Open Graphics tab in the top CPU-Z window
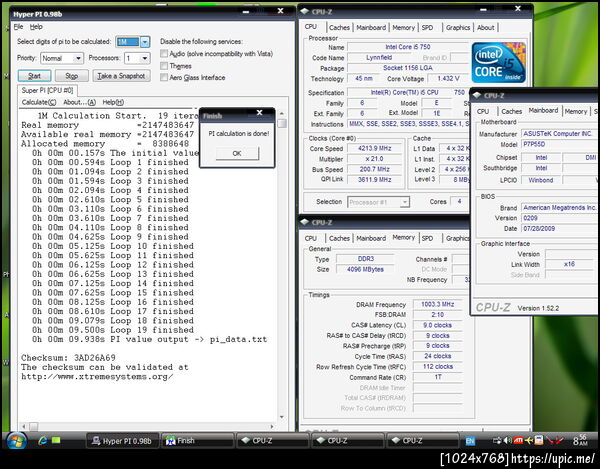This screenshot has width=600, height=469. 458,28
